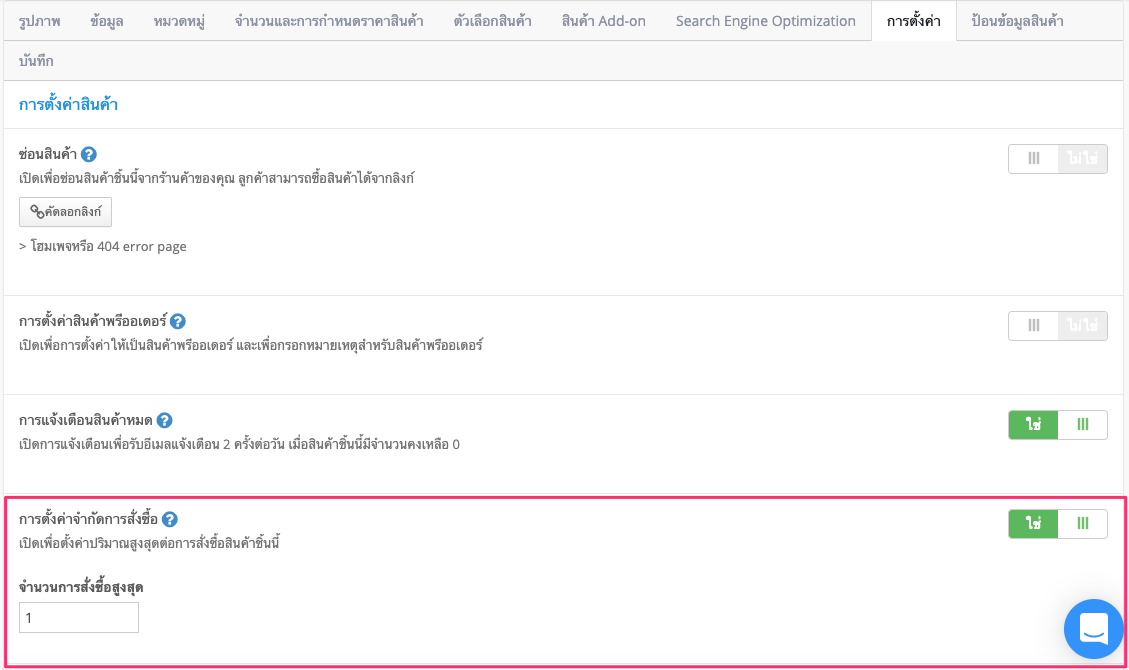Toggle the สินค้าพรีออเดอร์ switch
Image resolution: width=1129 pixels, height=670 pixels.
click(1058, 326)
